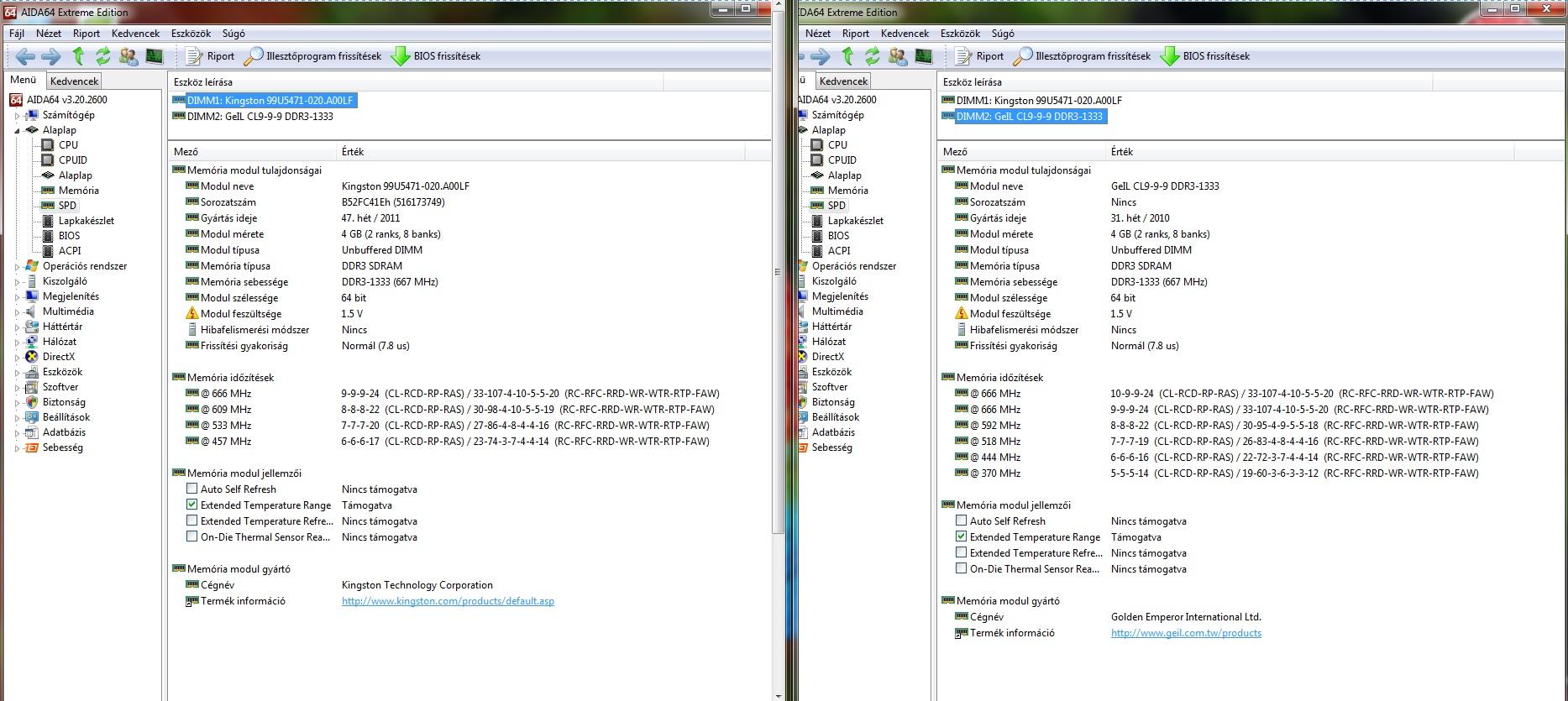This screenshot has height=701, width=1568.
Task: Select Memória item in left window tree
Action: tap(78, 191)
